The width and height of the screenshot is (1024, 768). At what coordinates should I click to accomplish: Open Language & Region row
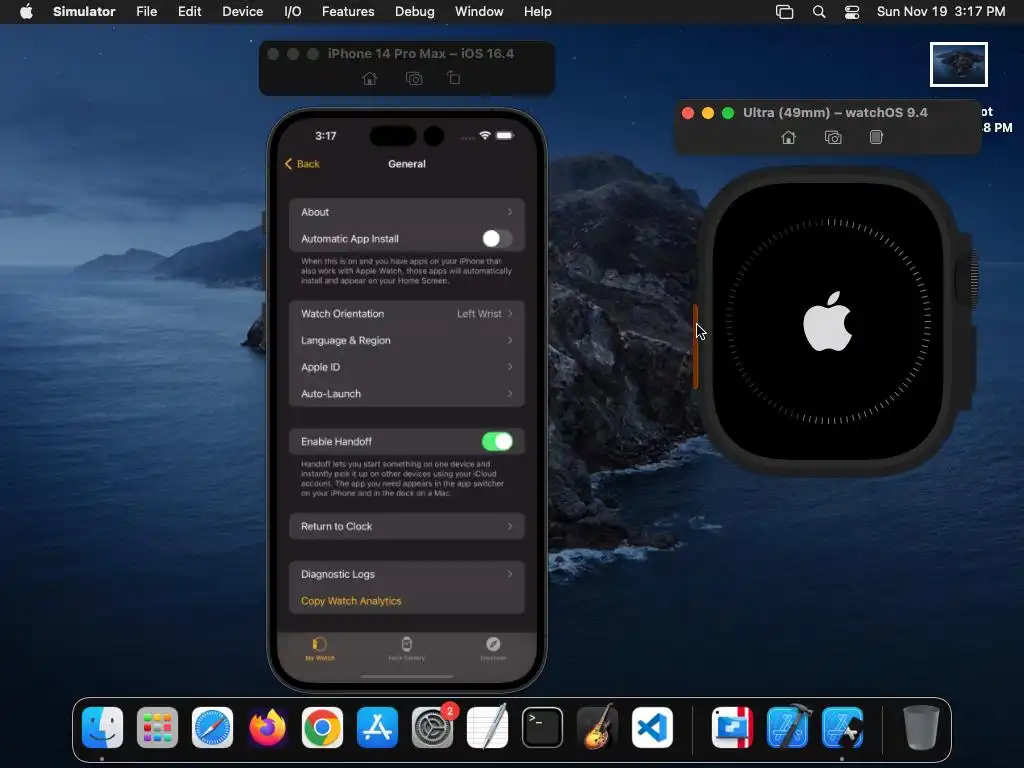[406, 340]
